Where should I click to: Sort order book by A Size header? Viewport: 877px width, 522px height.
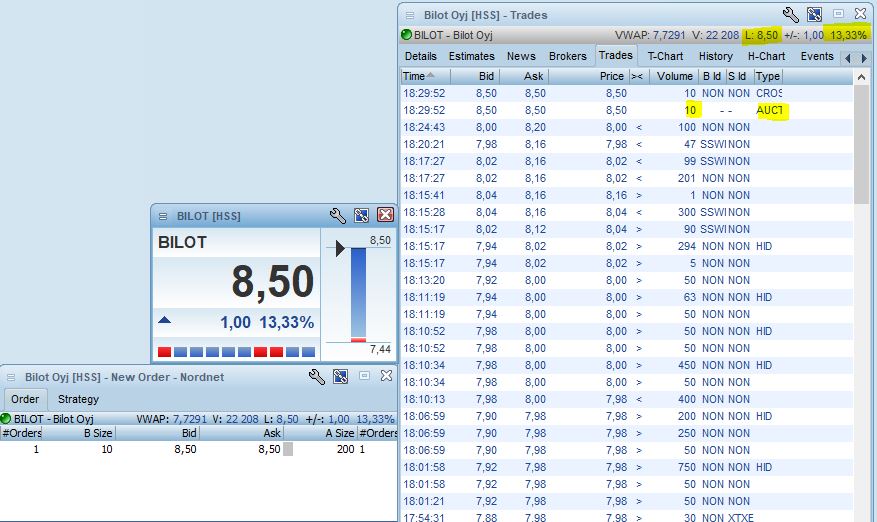pyautogui.click(x=321, y=433)
